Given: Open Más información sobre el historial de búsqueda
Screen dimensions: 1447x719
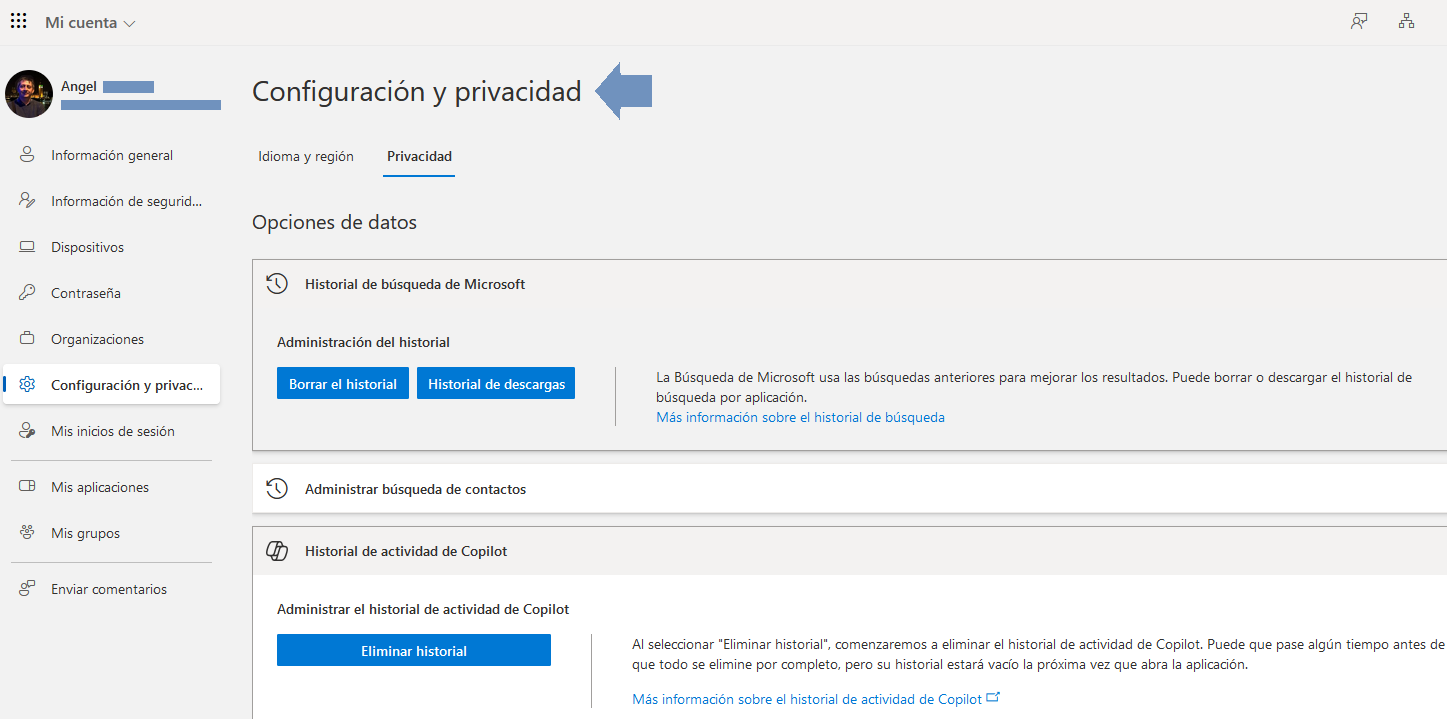Looking at the screenshot, I should 800,417.
